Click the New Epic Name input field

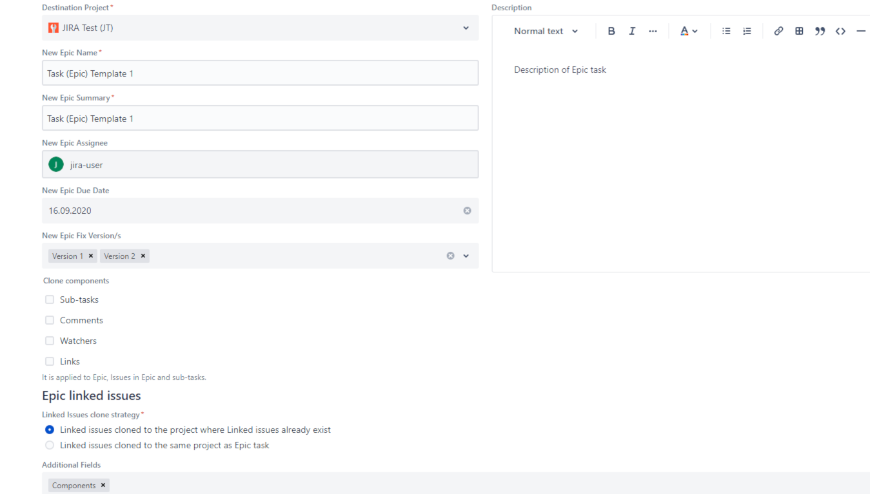tap(260, 73)
